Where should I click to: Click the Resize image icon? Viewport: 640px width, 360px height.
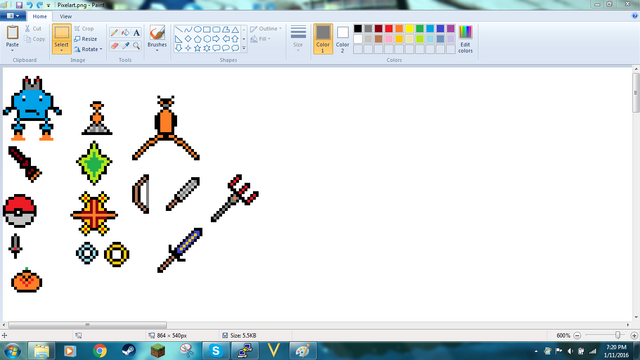(x=77, y=39)
